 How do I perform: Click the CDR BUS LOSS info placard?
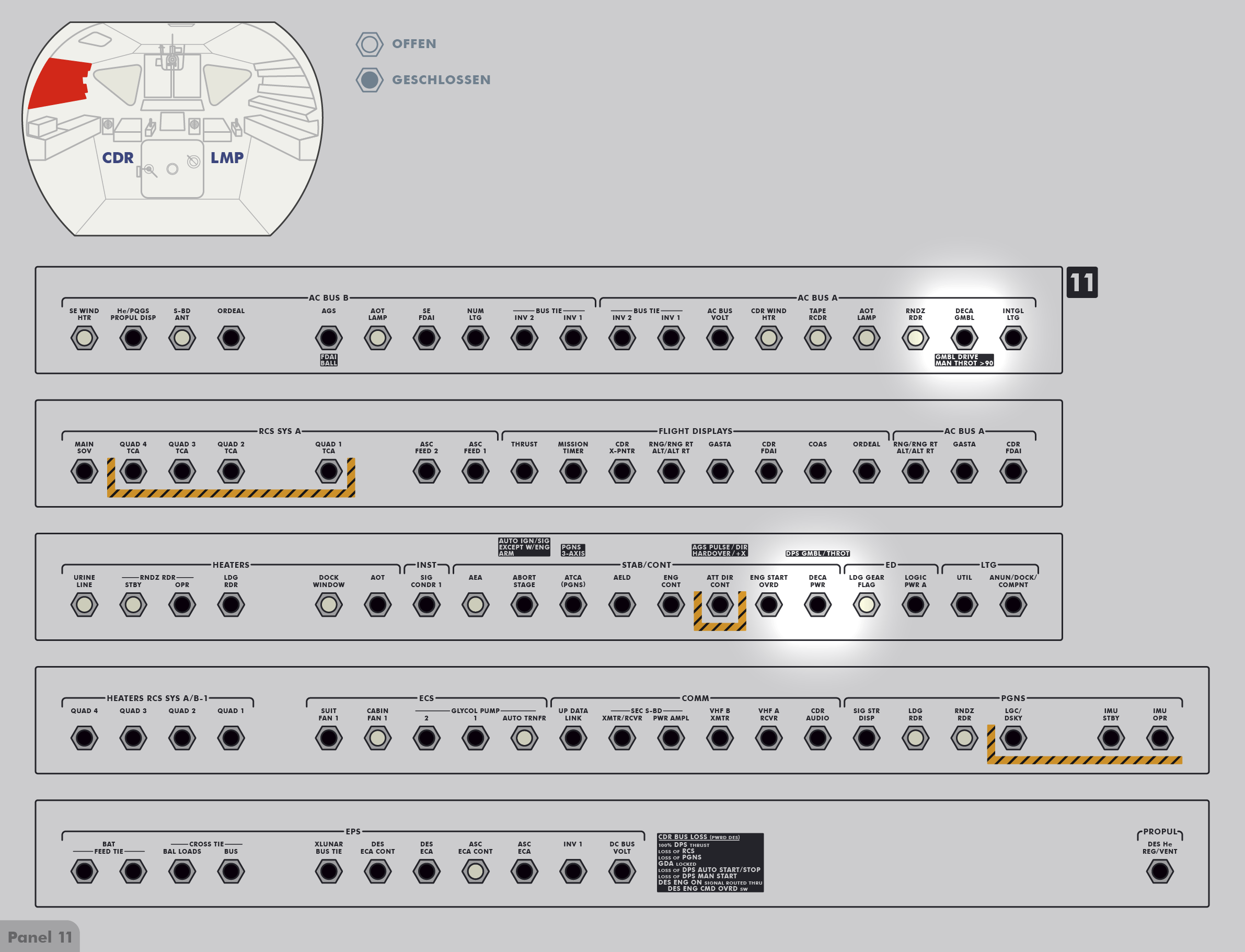pyautogui.click(x=710, y=863)
